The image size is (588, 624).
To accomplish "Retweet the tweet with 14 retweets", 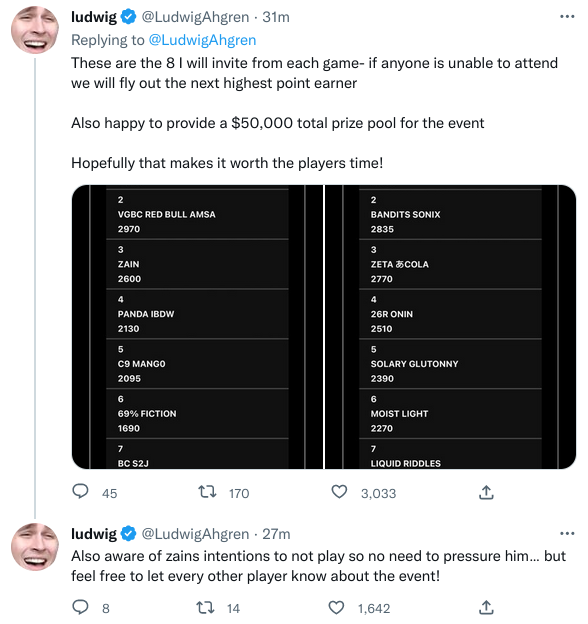I will tap(206, 608).
